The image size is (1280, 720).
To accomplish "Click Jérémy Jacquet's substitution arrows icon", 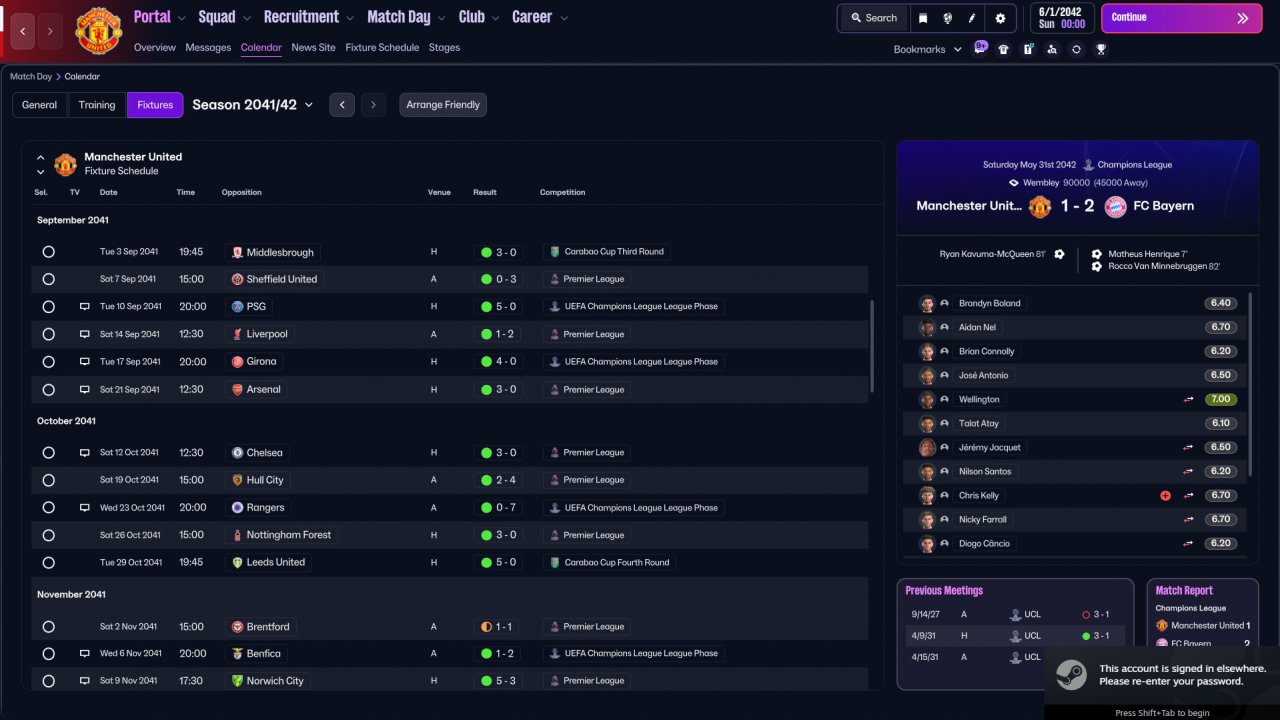I will [x=1188, y=448].
